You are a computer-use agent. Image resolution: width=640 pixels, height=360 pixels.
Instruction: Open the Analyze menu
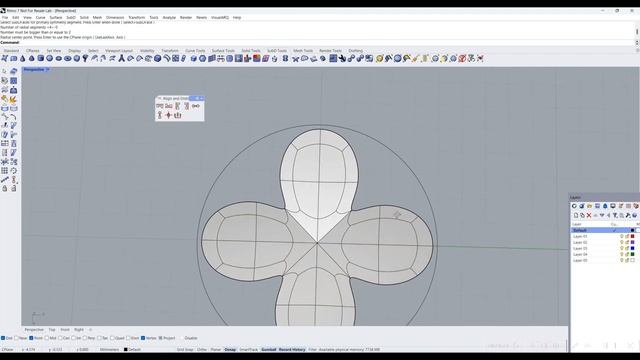tap(169, 18)
